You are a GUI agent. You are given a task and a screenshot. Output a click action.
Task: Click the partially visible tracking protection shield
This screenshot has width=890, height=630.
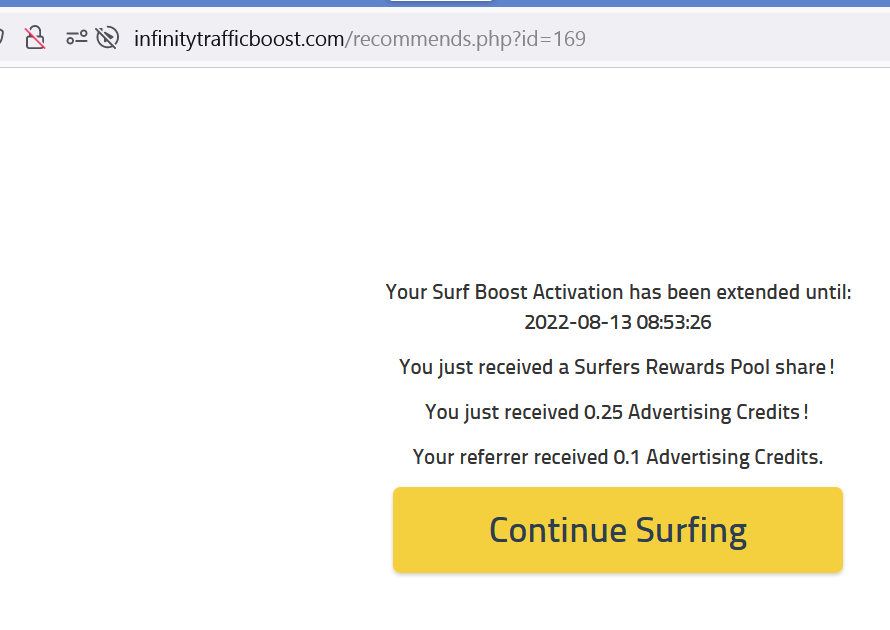tap(2, 38)
